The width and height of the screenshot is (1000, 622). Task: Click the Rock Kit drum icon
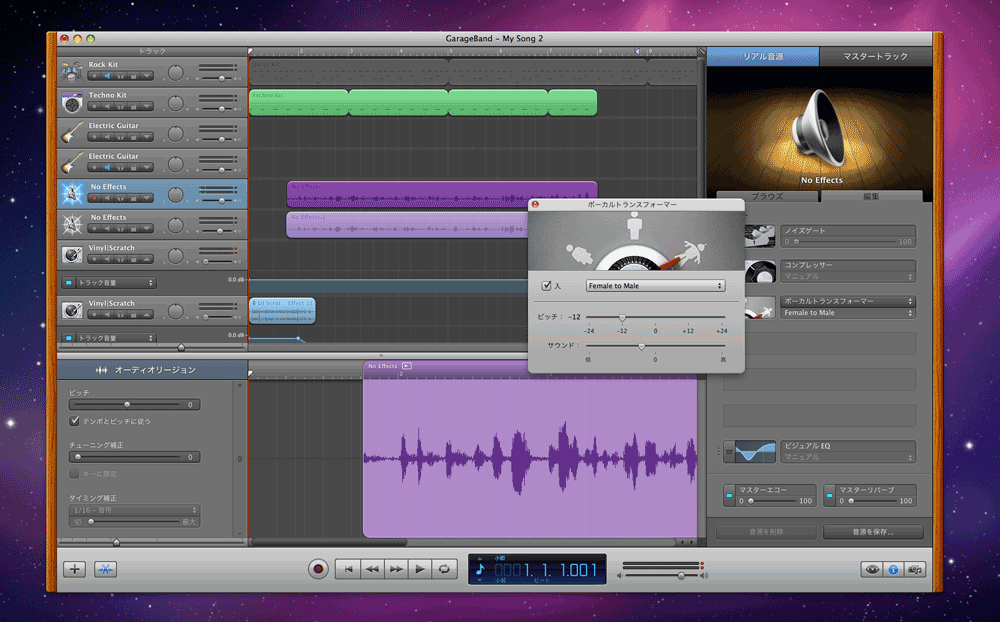click(x=72, y=73)
